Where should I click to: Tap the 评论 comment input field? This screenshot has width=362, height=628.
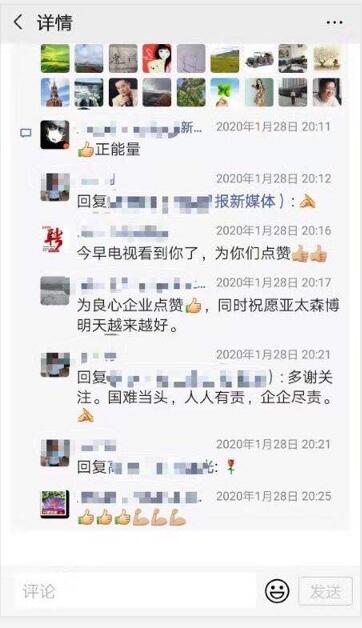(x=135, y=591)
